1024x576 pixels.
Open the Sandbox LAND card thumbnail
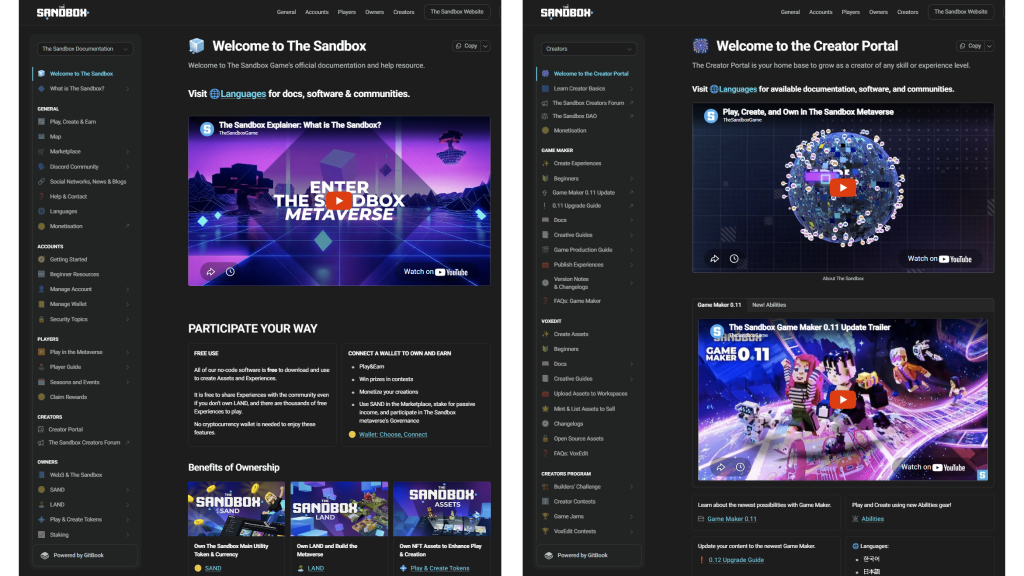click(340, 509)
